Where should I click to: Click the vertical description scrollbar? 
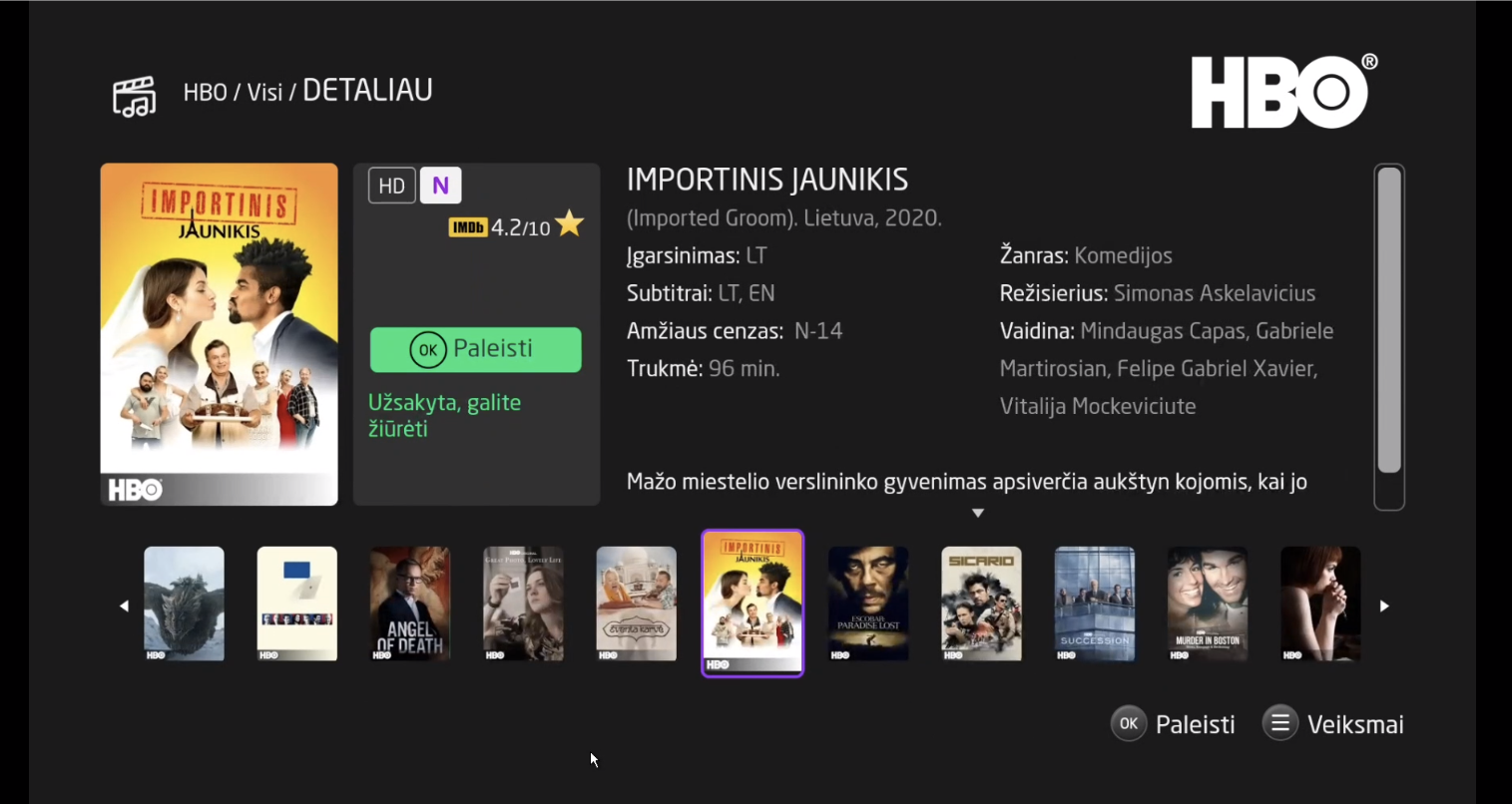click(x=1389, y=337)
